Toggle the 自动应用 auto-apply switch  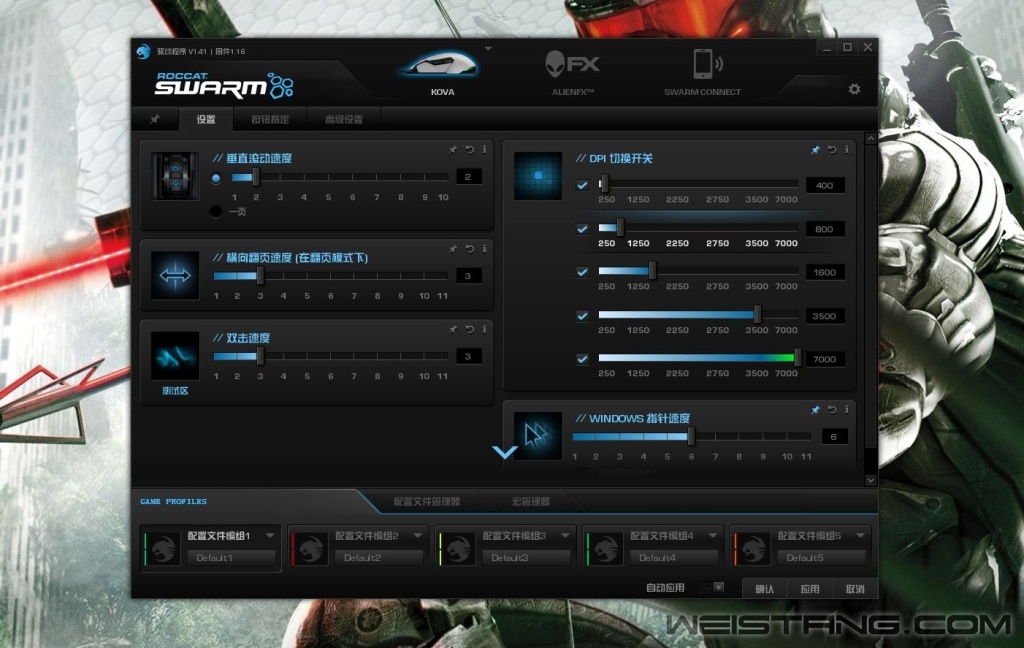(x=712, y=588)
